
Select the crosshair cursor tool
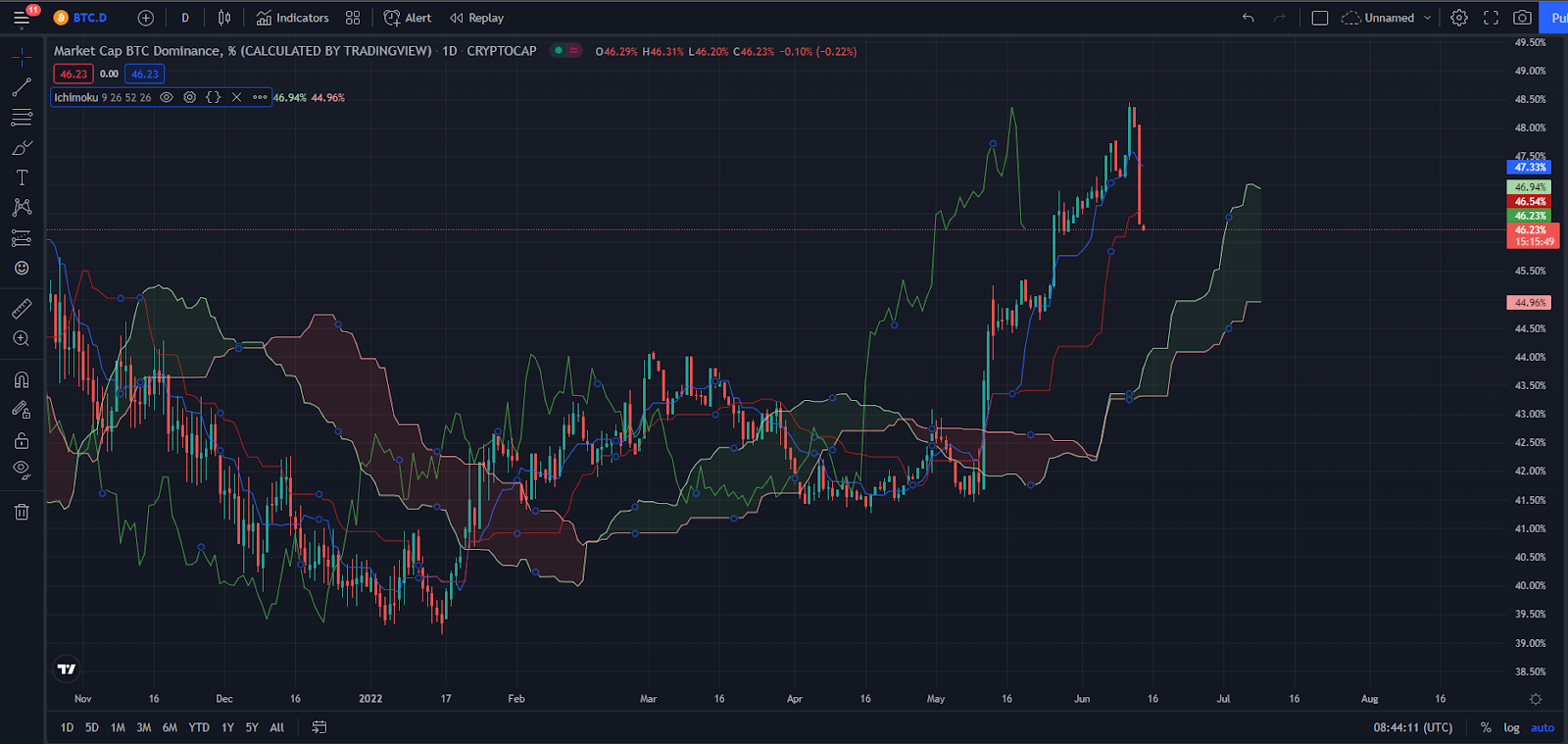pos(22,57)
